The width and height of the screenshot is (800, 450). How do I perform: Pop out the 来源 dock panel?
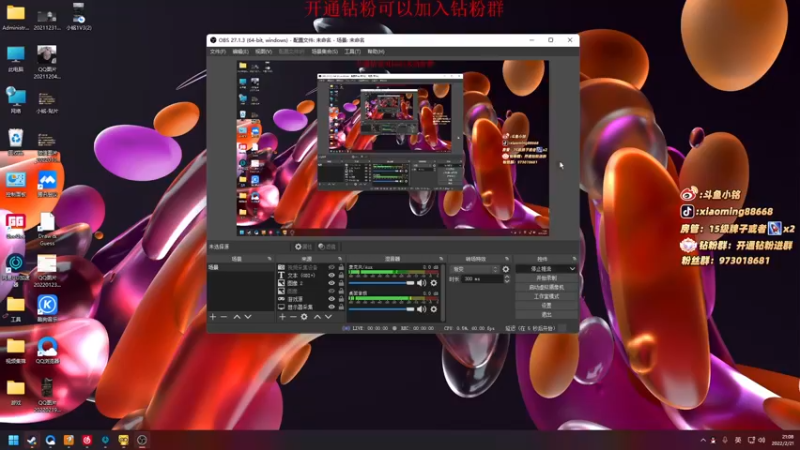point(340,259)
